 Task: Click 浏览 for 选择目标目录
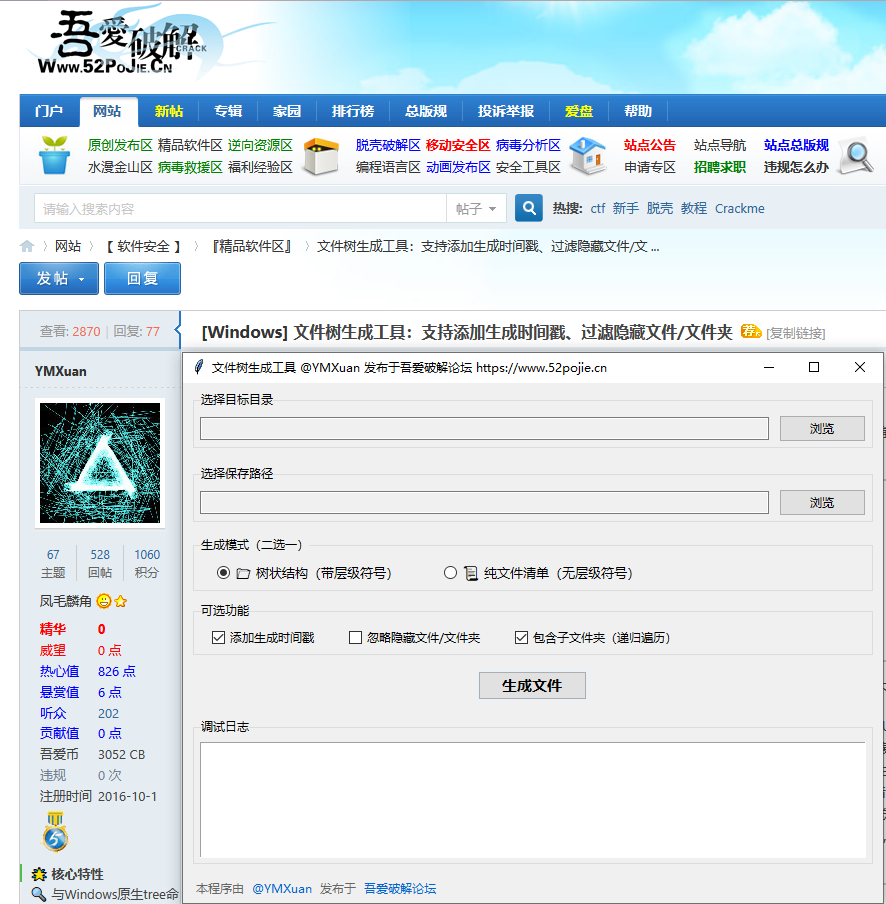click(x=822, y=428)
